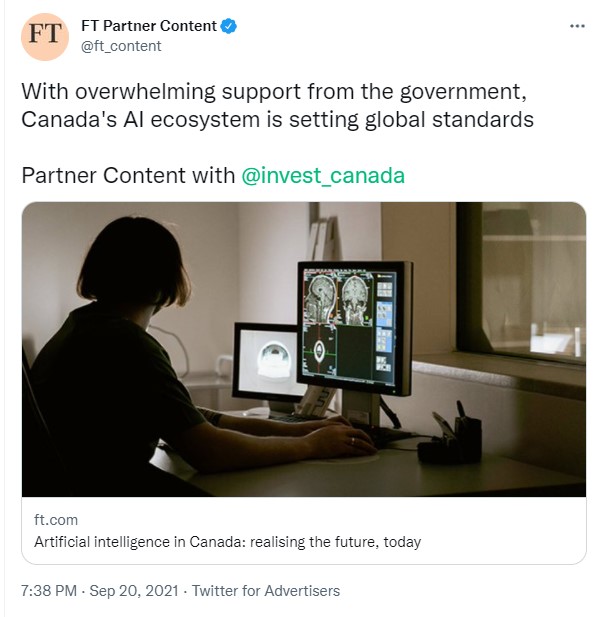The width and height of the screenshot is (603, 617).
Task: Click the line about Canada's AI ecosystem
Action: [277, 120]
